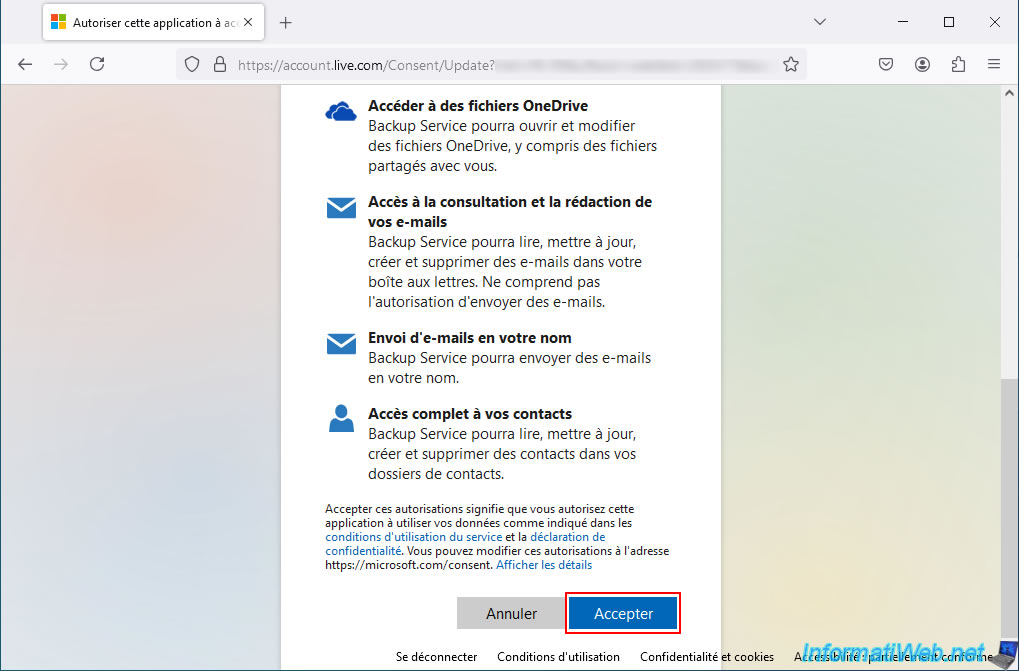Click the heading Accéder à des fichiers OneDrive
This screenshot has height=671, width=1019.
478,106
